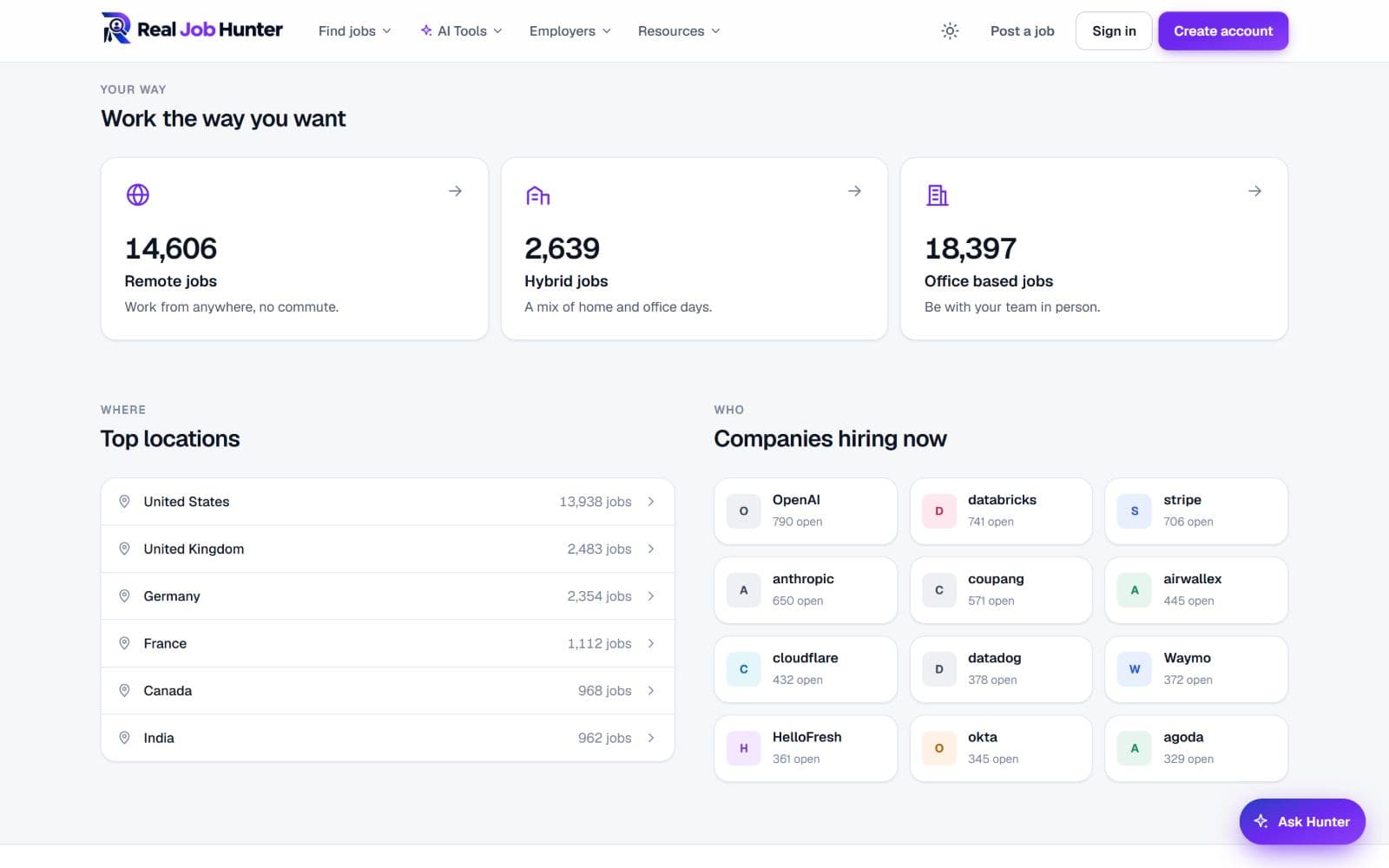Open the Find jobs dropdown menu
The width and height of the screenshot is (1389, 868).
click(x=354, y=30)
